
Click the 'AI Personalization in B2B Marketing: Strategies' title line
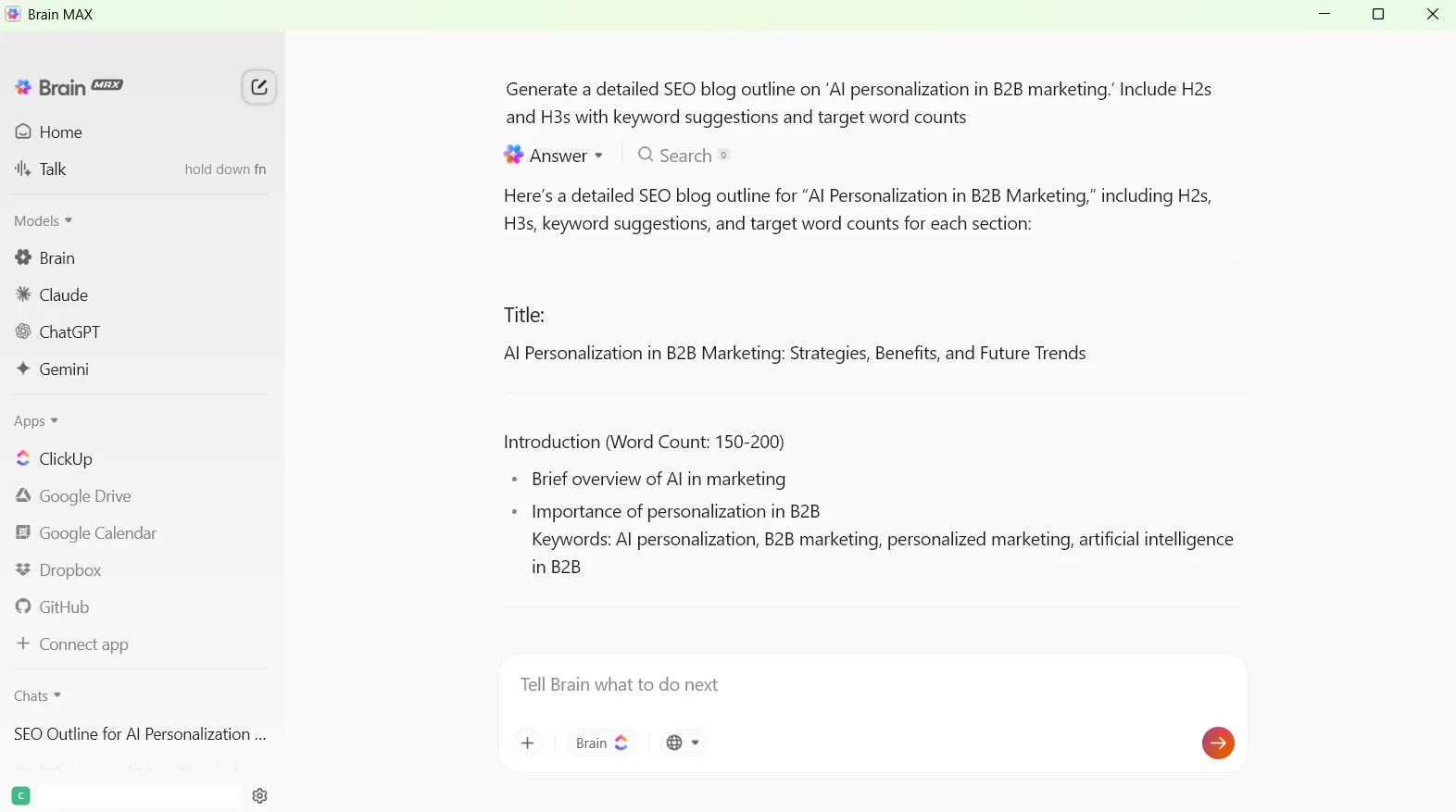795,354
